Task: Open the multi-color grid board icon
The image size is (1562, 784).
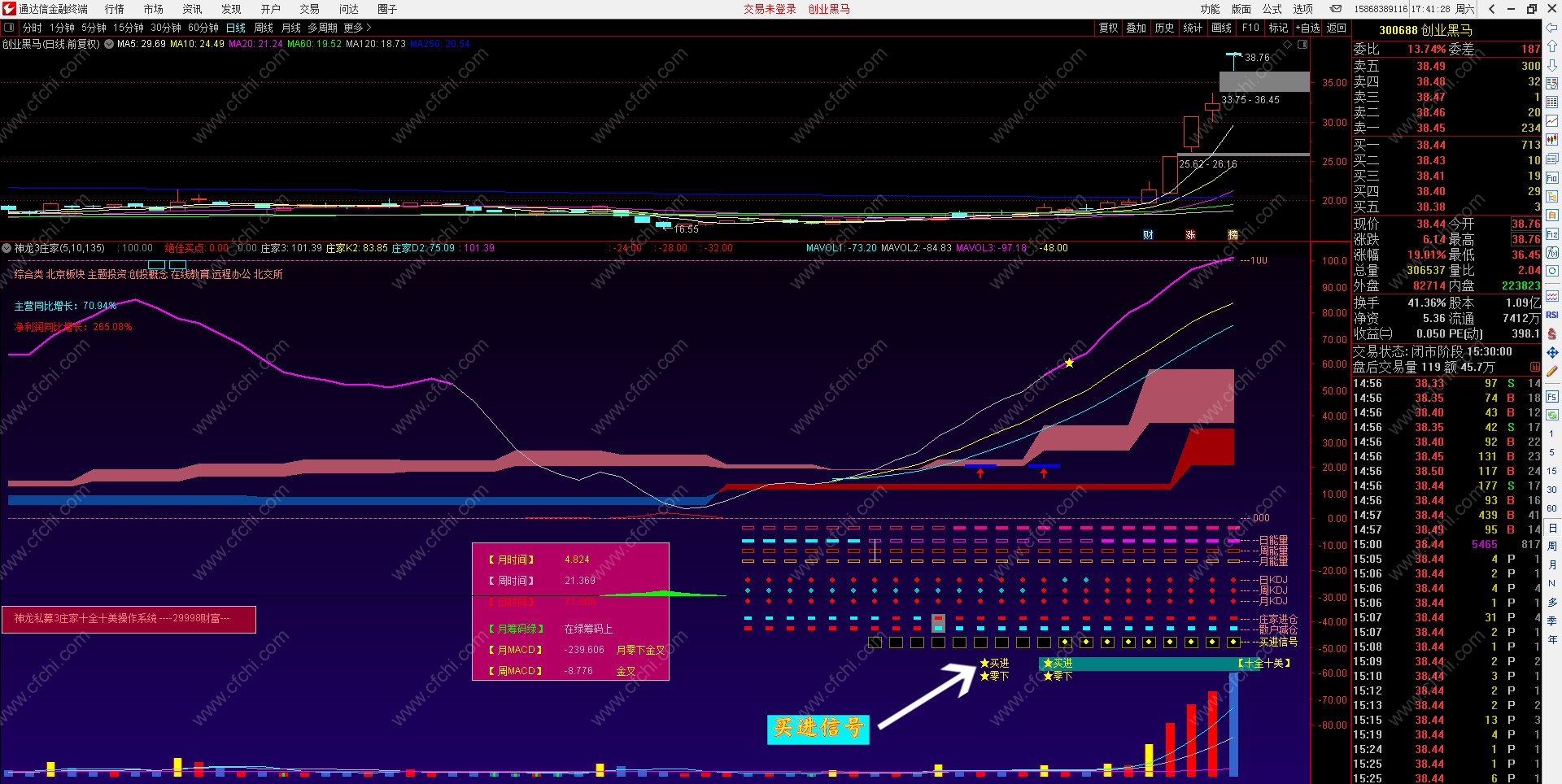Action: coord(1552,102)
